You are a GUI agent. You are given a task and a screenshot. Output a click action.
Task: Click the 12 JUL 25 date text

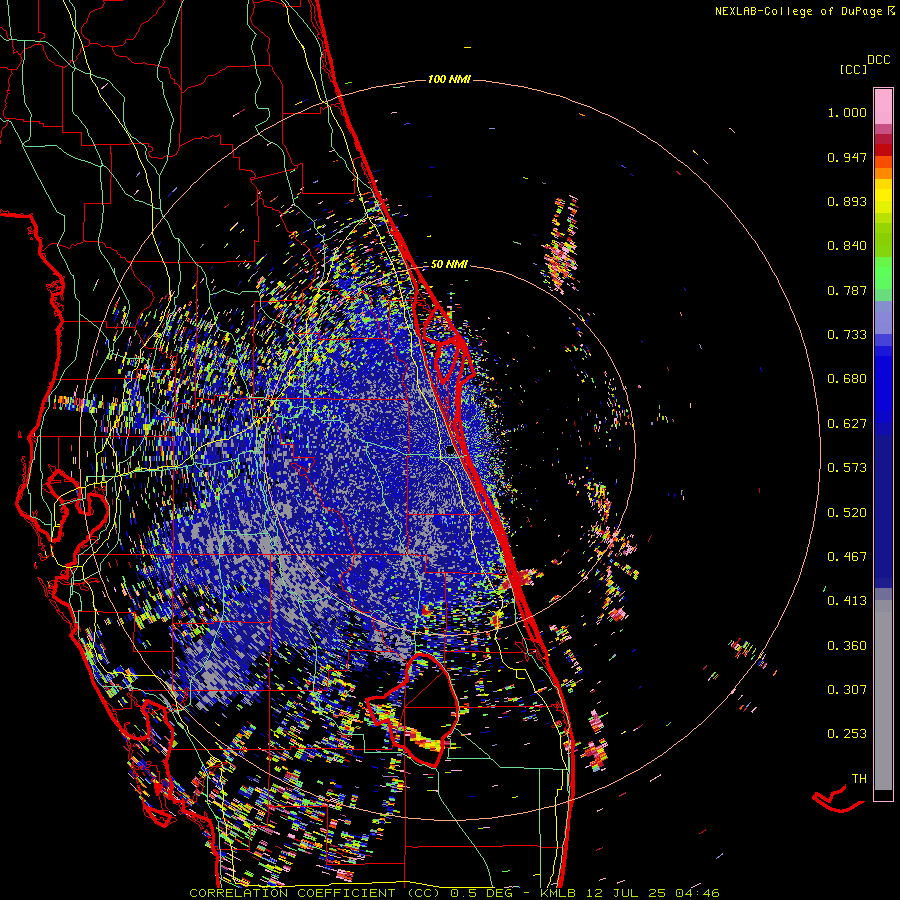point(627,893)
